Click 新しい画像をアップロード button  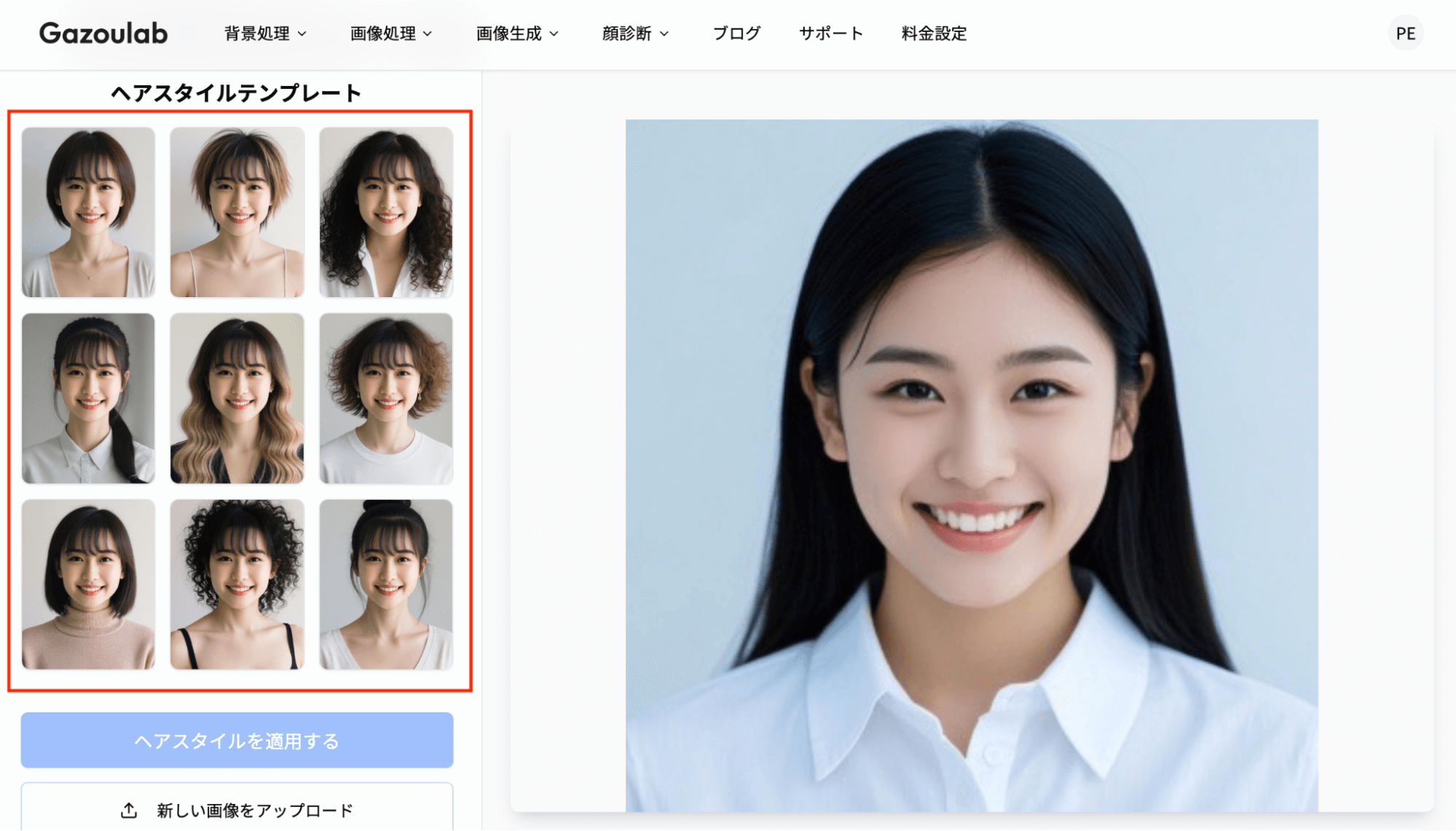point(237,809)
